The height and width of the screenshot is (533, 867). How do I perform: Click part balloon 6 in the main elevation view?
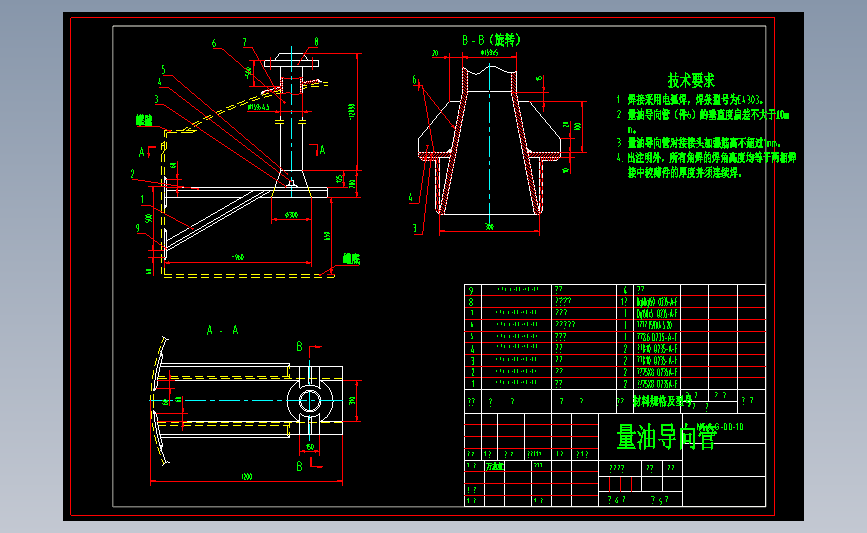click(x=214, y=43)
